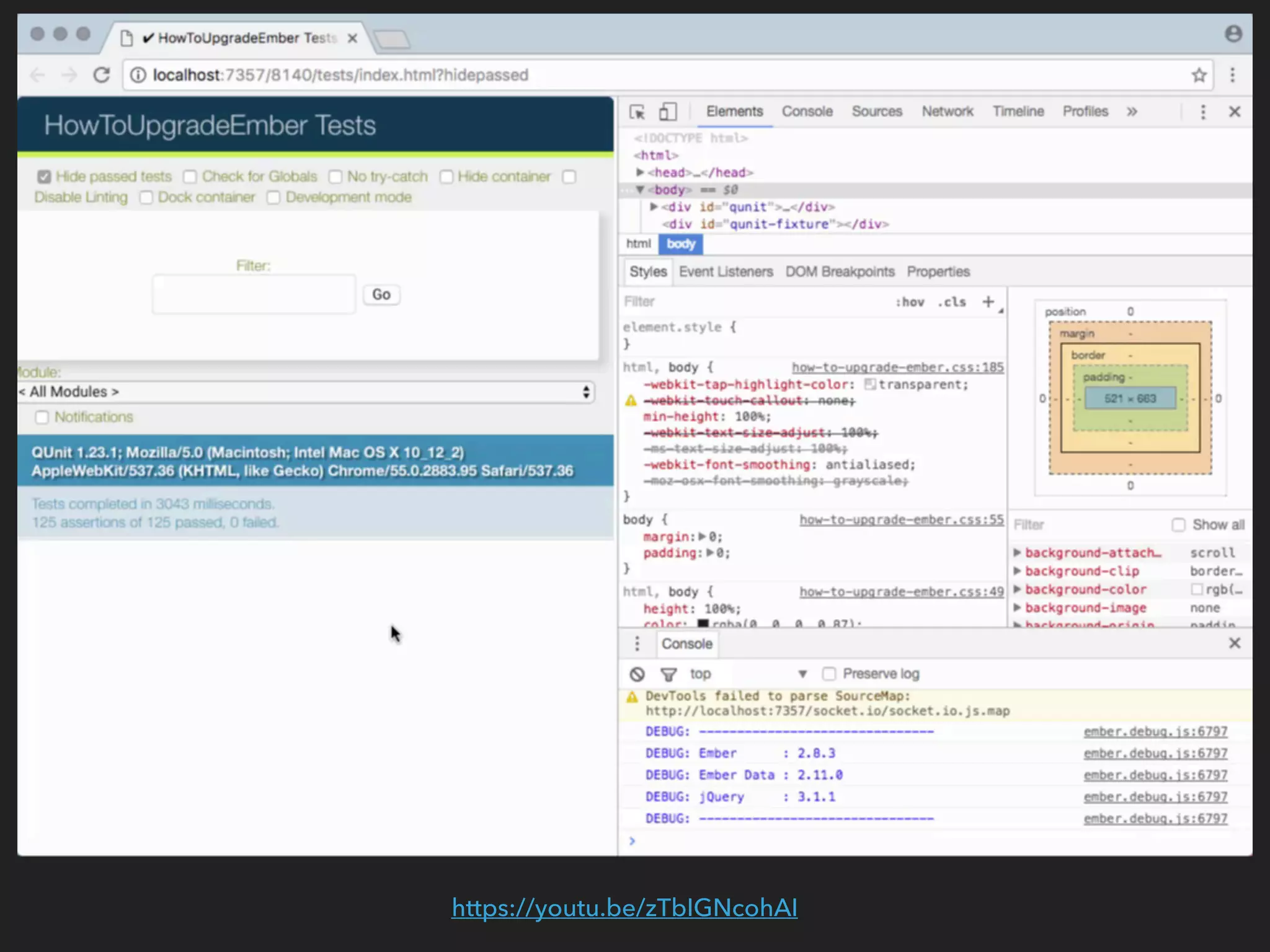Click the clear console icon
Image resolution: width=1270 pixels, height=952 pixels.
637,674
